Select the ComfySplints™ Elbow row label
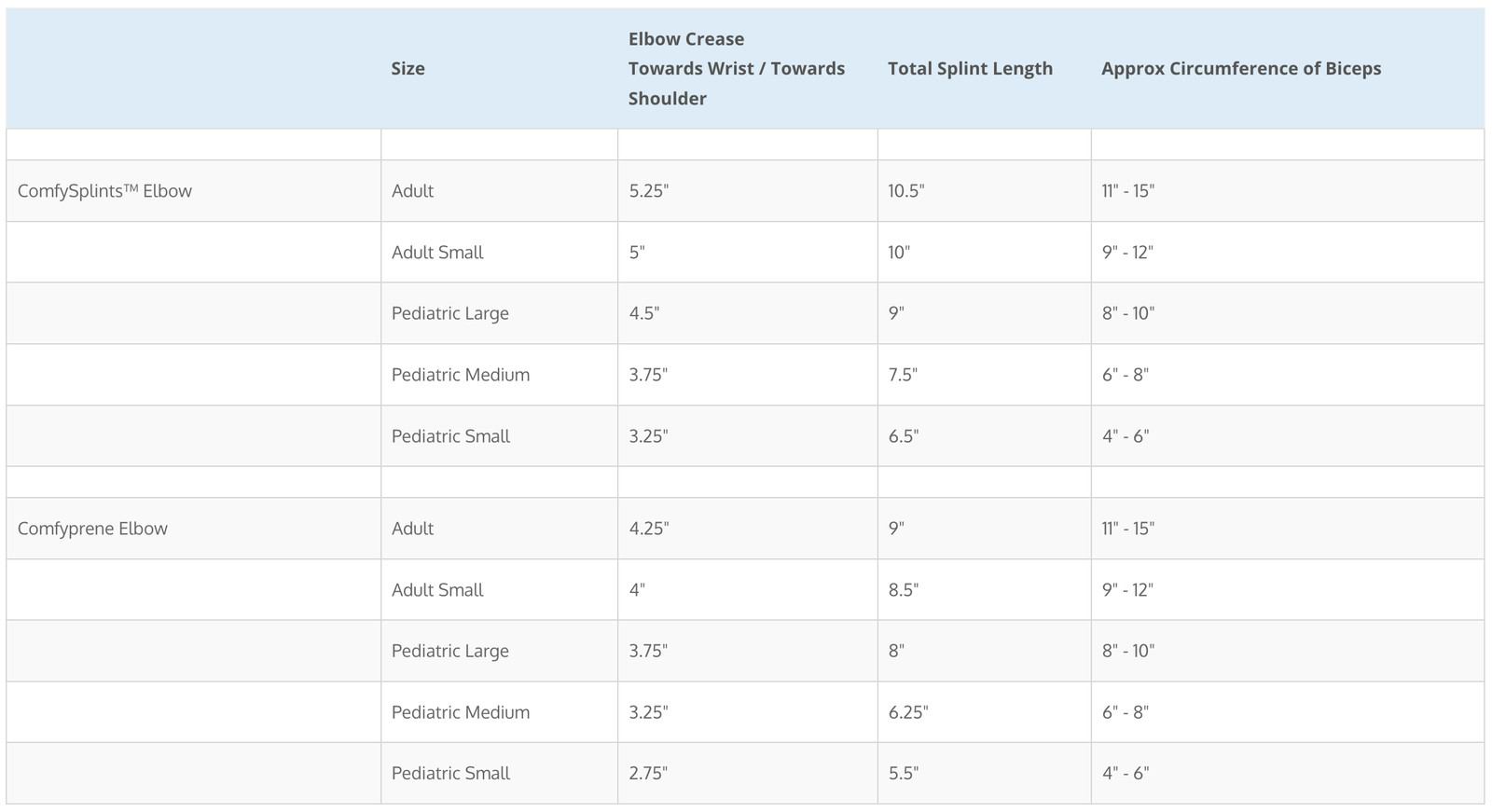This screenshot has height=812, width=1492. [104, 190]
